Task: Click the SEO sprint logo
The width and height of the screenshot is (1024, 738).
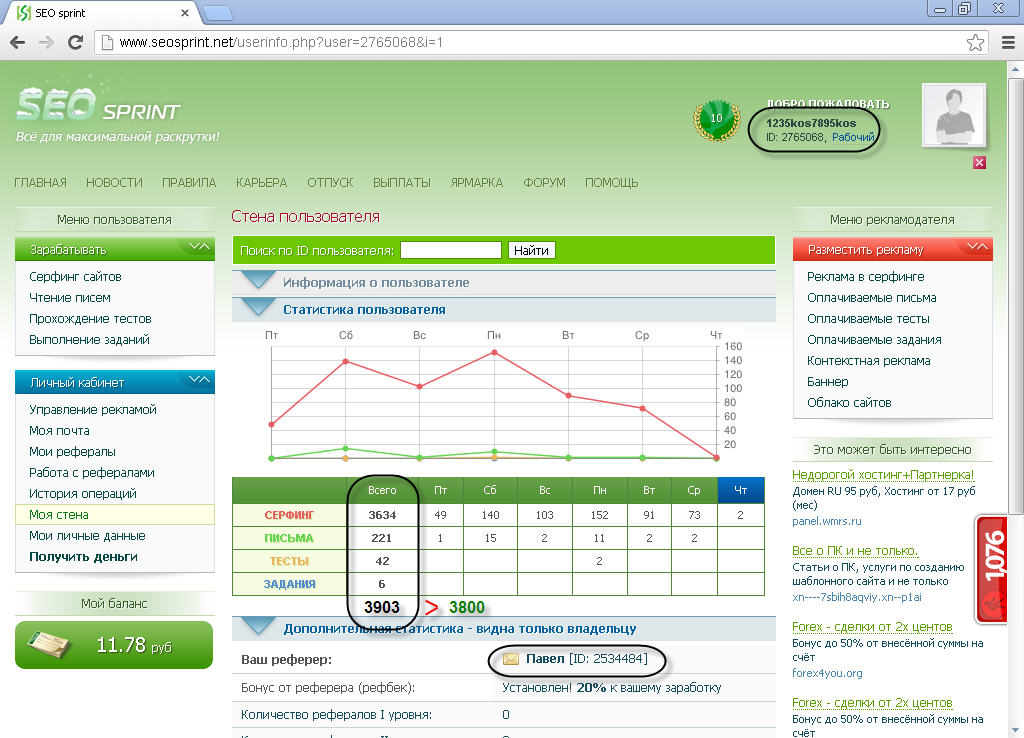Action: pyautogui.click(x=98, y=105)
